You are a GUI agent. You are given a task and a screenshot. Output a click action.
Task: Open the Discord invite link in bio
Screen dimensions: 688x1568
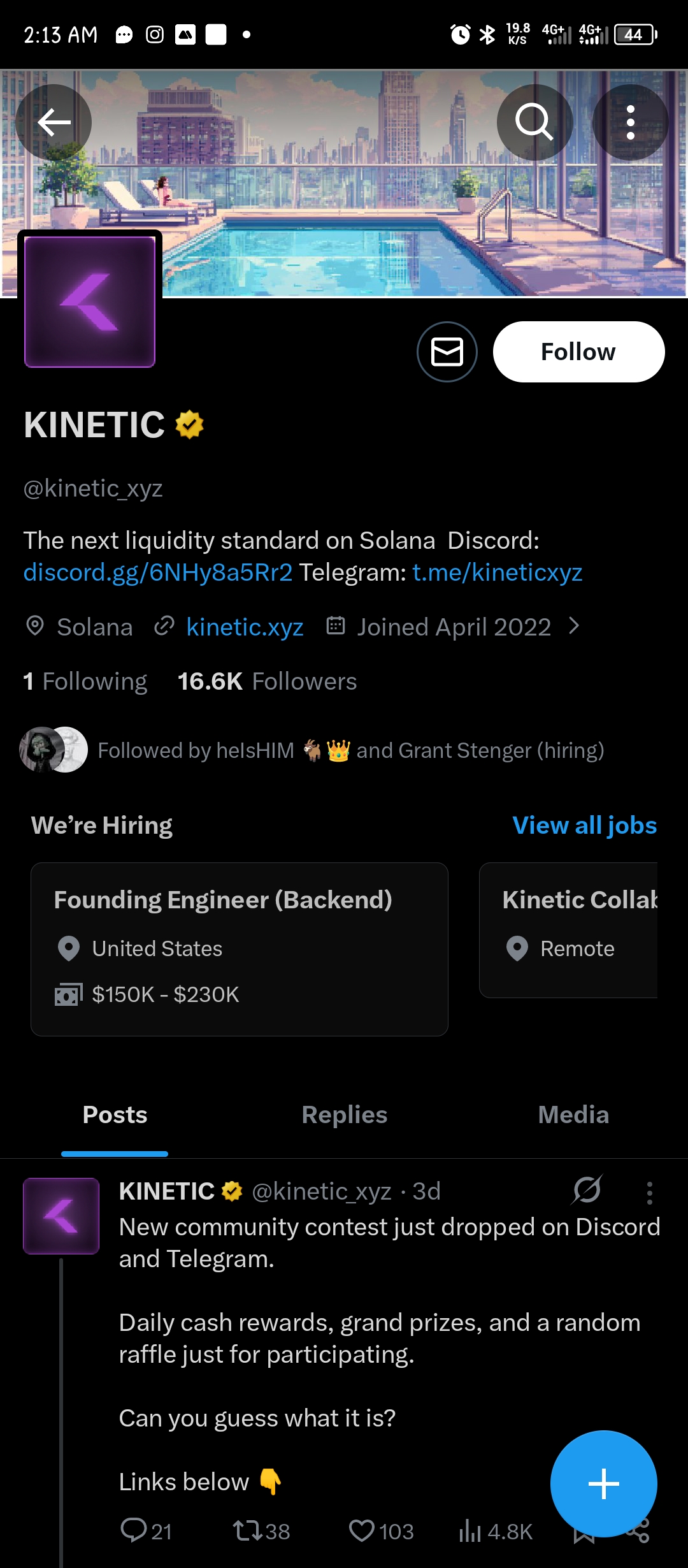tap(158, 572)
